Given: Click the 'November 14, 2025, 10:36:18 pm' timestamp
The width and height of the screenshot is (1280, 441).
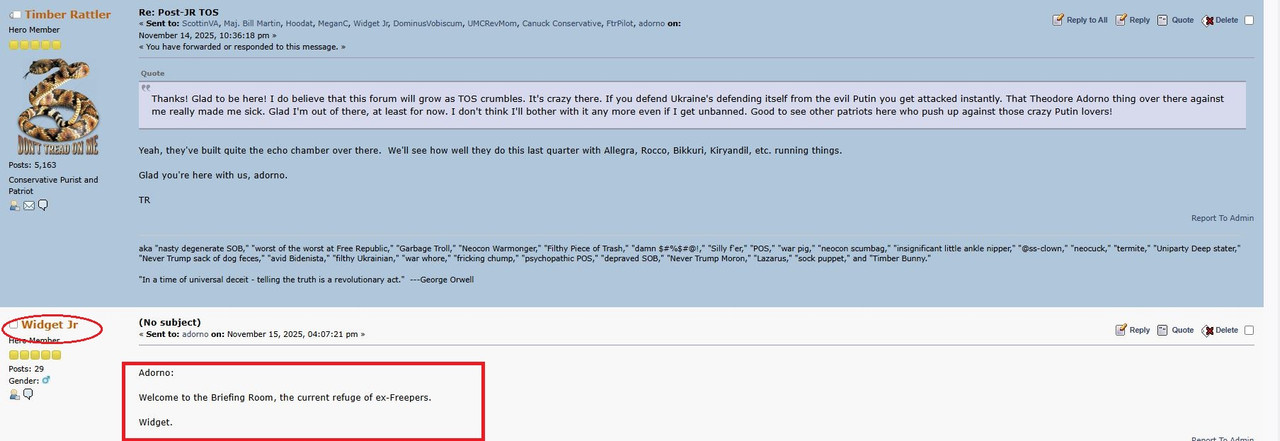Looking at the screenshot, I should (x=203, y=34).
